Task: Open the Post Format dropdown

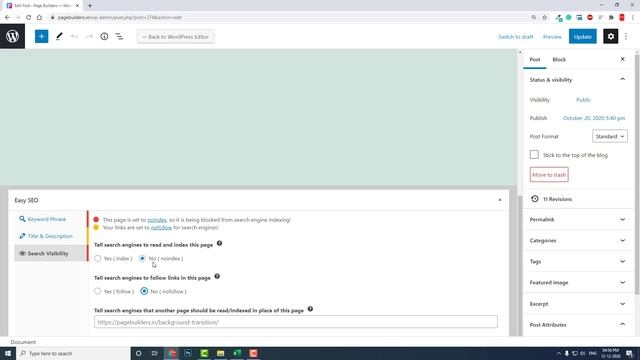Action: 610,136
